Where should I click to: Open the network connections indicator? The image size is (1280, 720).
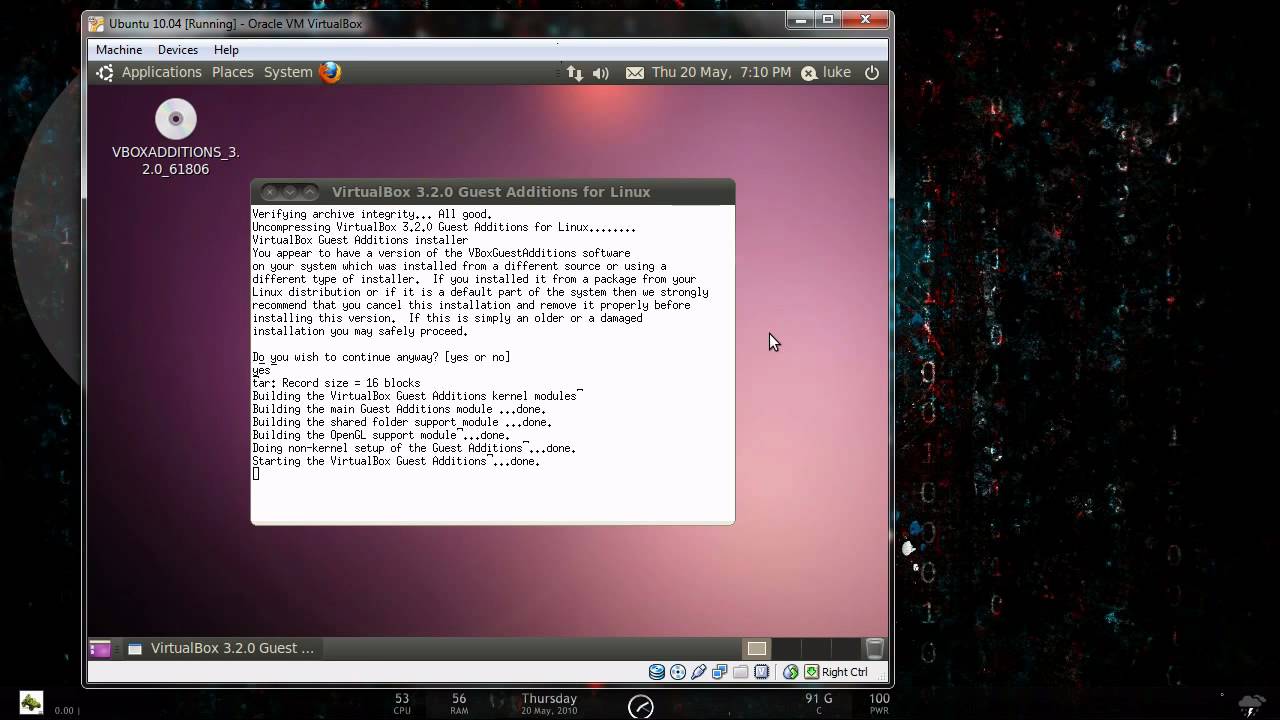tap(574, 73)
